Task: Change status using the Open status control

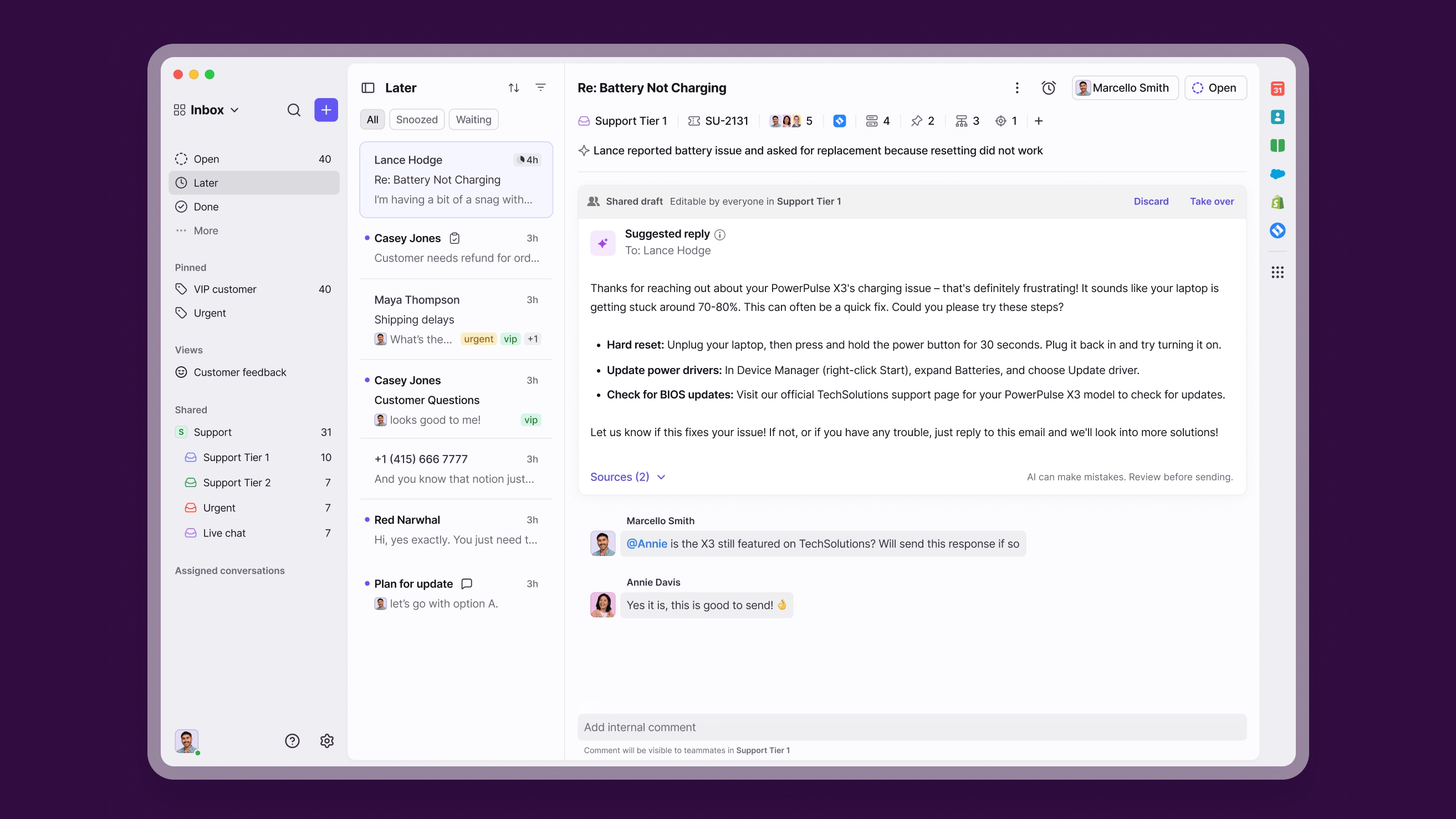Action: [x=1216, y=88]
